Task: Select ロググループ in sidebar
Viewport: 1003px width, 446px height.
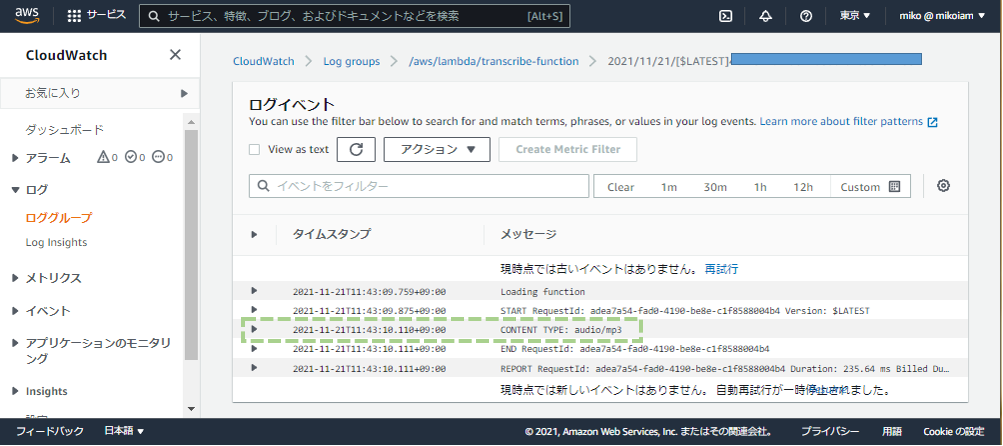Action: [59, 218]
